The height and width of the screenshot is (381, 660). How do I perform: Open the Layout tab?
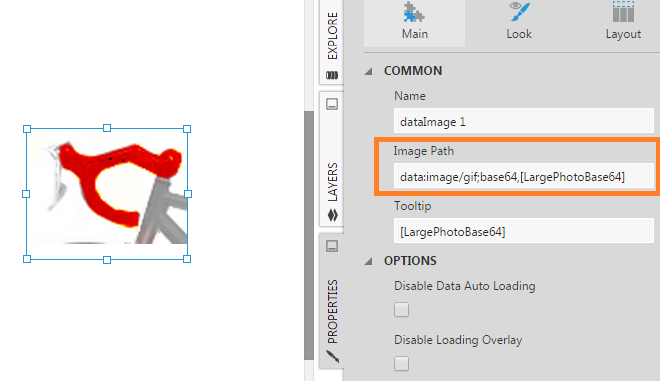tap(623, 22)
